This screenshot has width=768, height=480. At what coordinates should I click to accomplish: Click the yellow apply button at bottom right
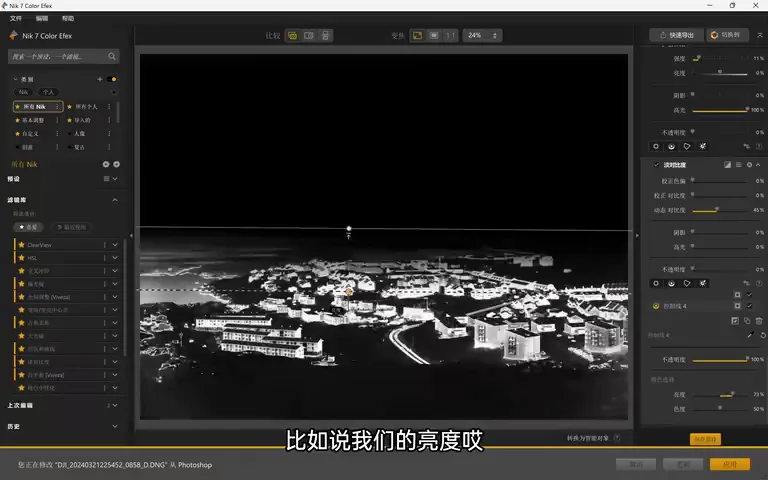730,464
